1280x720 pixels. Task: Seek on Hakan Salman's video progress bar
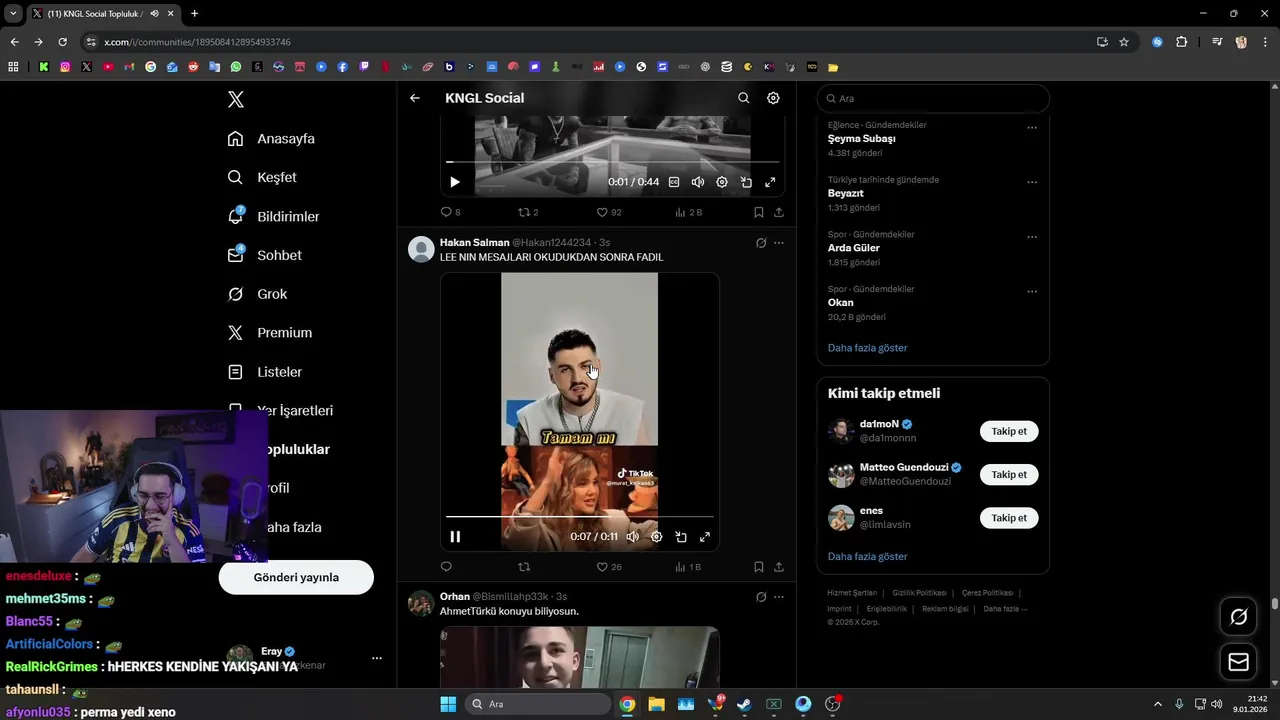tap(580, 517)
